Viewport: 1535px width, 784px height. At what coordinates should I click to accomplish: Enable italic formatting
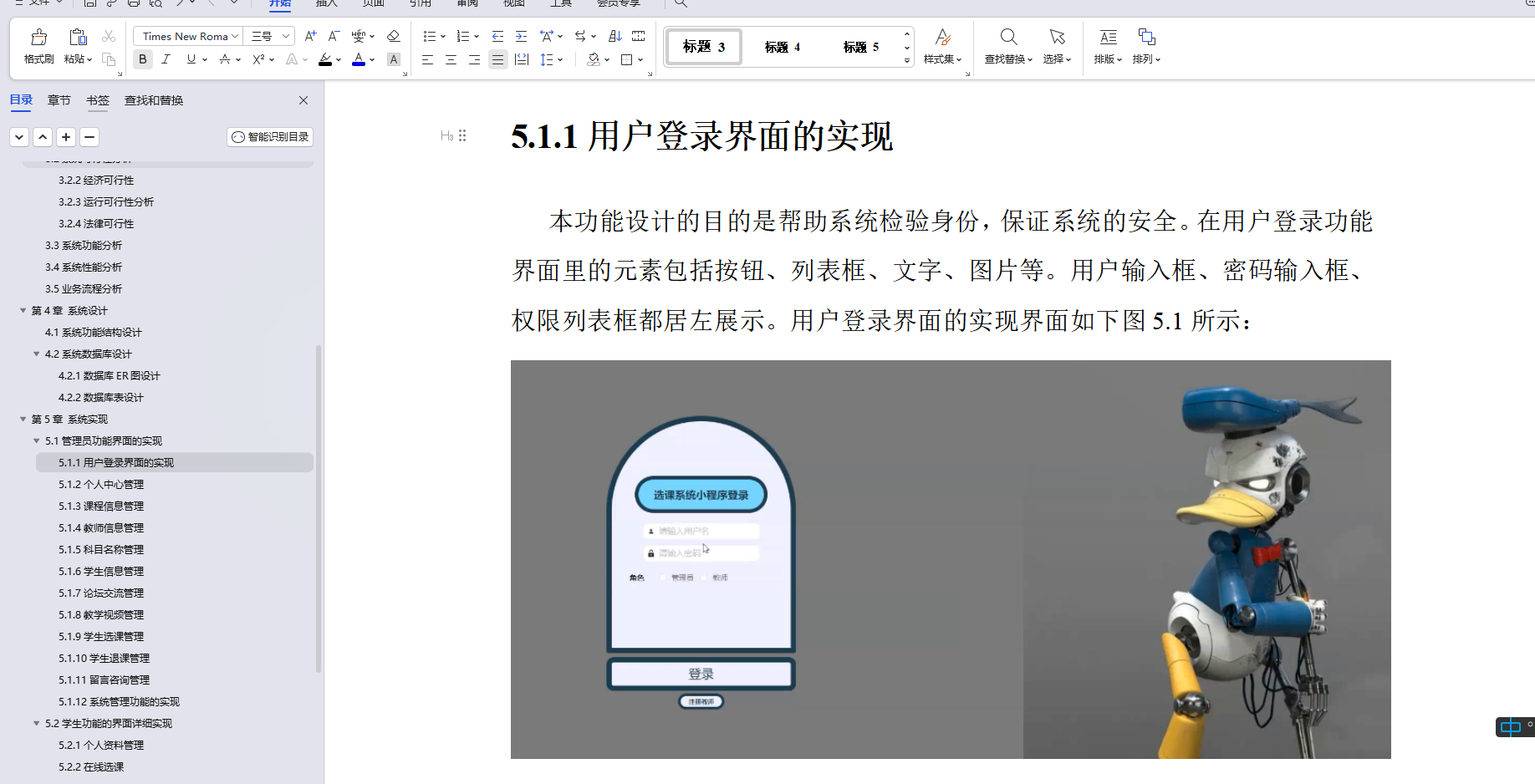pos(166,59)
